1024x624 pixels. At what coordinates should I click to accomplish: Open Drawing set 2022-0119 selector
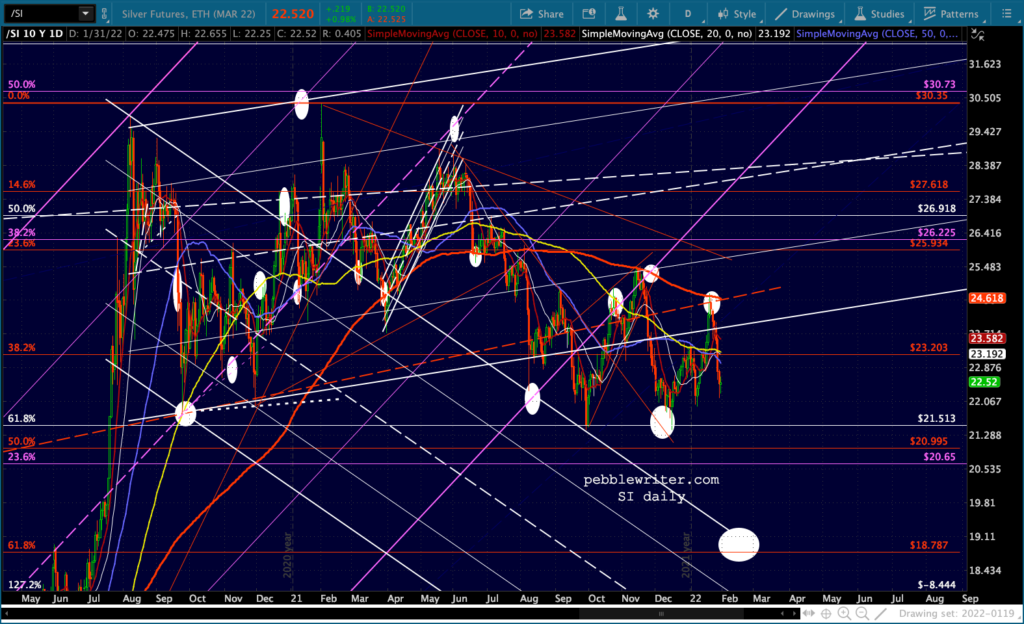click(x=957, y=613)
